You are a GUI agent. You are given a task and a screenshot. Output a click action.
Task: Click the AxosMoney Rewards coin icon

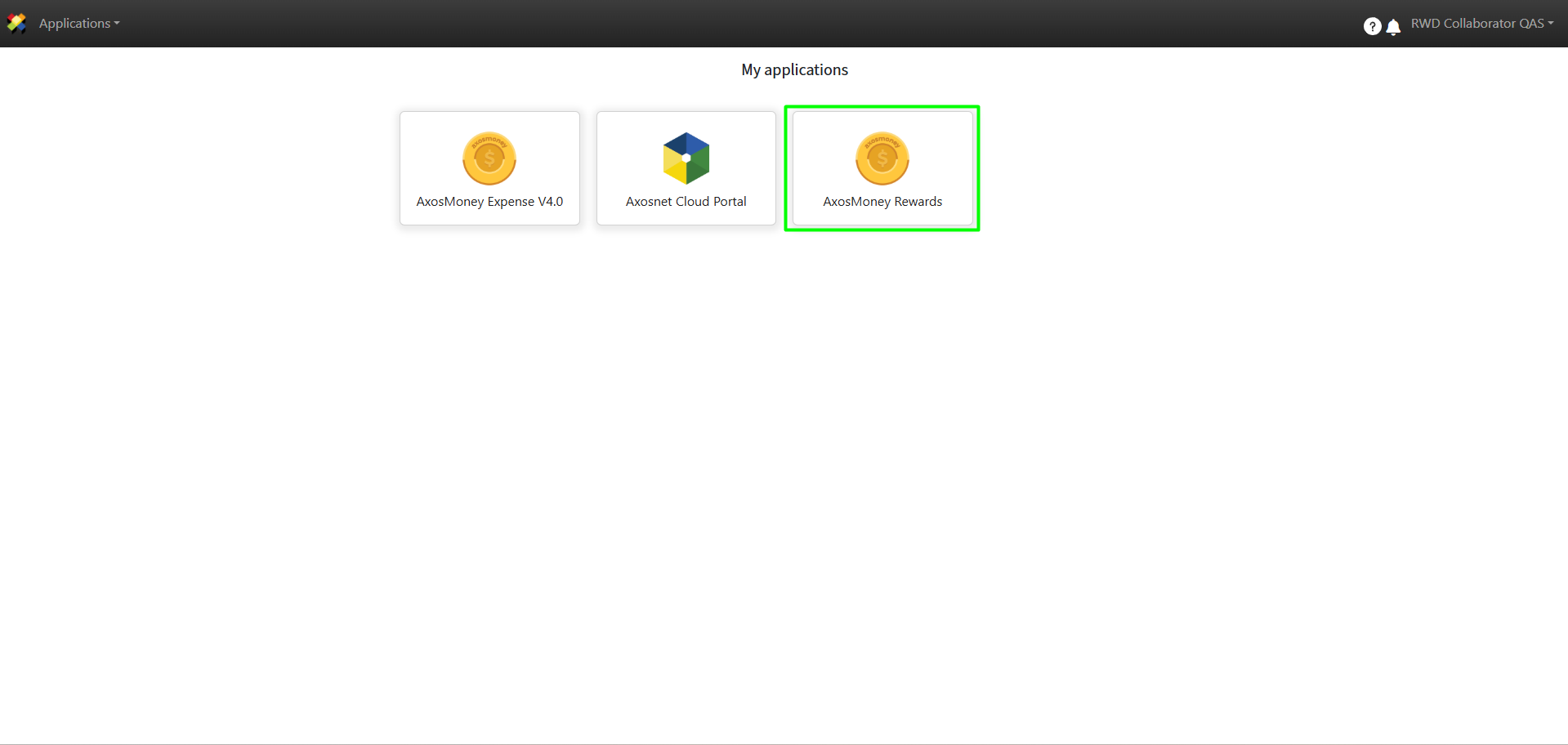click(x=882, y=158)
